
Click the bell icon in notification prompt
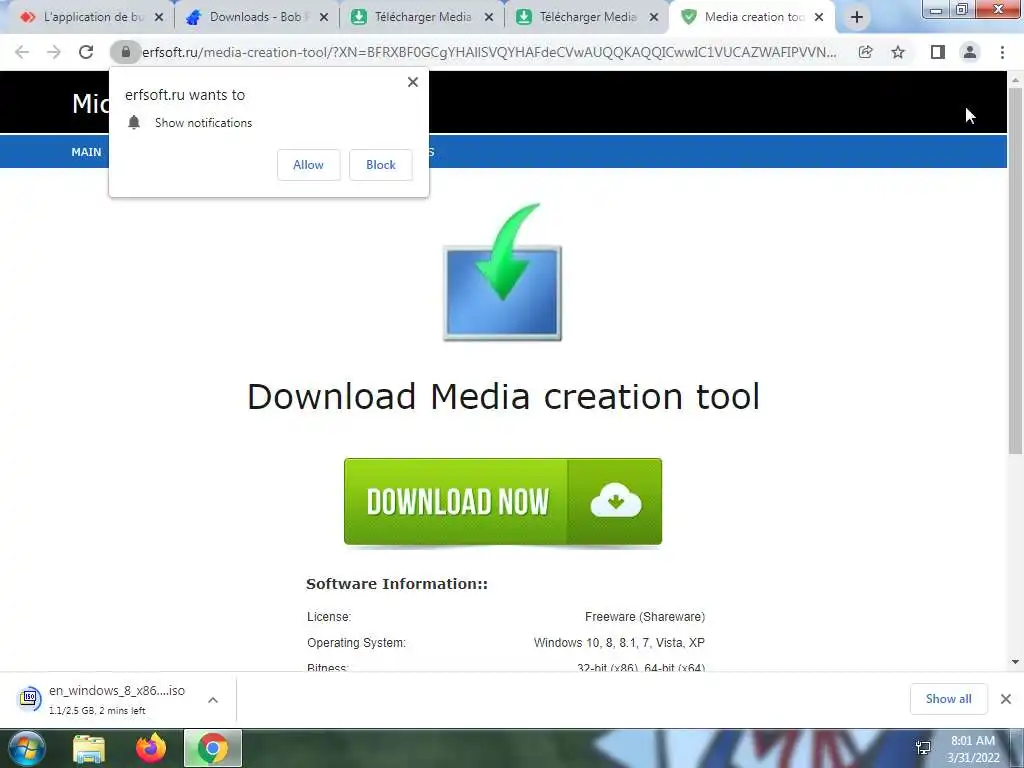(x=134, y=122)
